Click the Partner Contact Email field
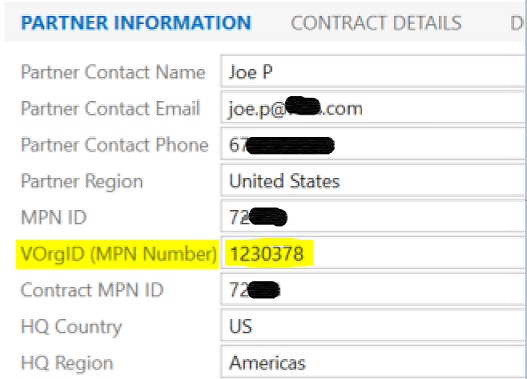Screen dimensions: 527x379 373,108
